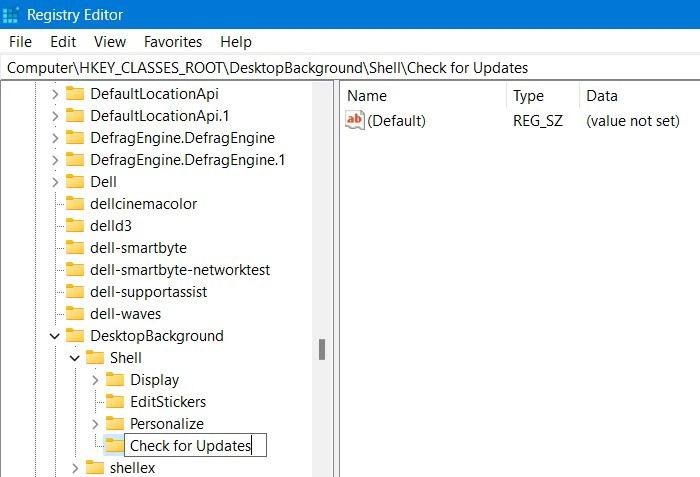The image size is (700, 477).
Task: Click the dell-smartbyte-networktest folder icon
Action: pos(75,269)
